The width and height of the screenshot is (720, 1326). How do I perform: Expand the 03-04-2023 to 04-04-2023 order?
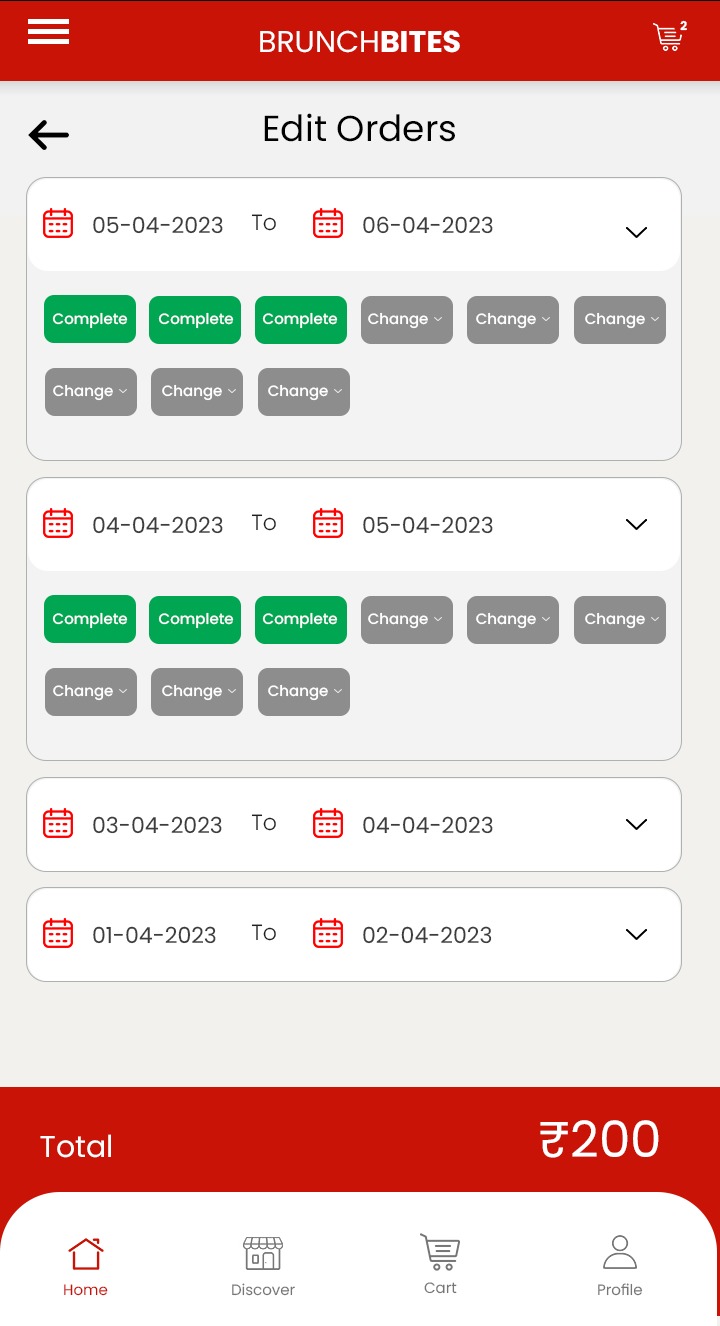(x=636, y=824)
